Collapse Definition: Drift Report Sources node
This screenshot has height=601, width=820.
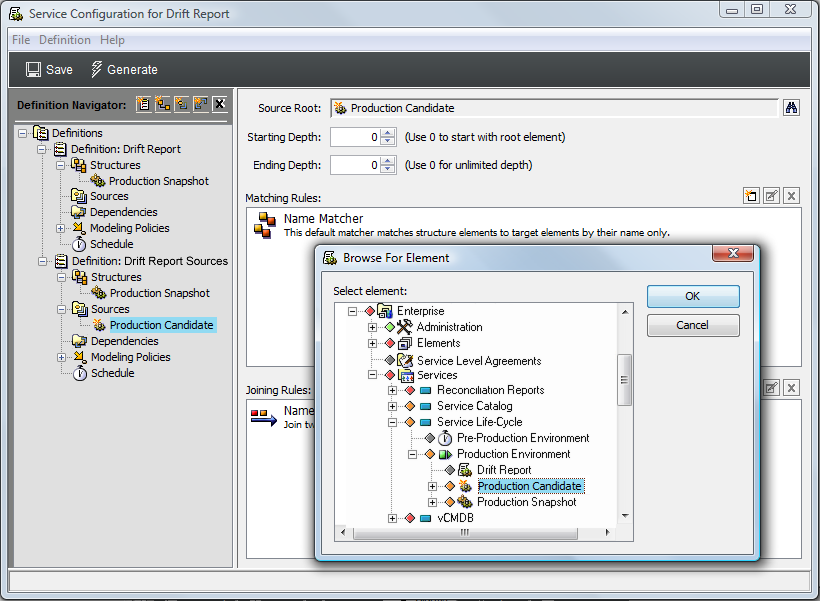[x=42, y=262]
